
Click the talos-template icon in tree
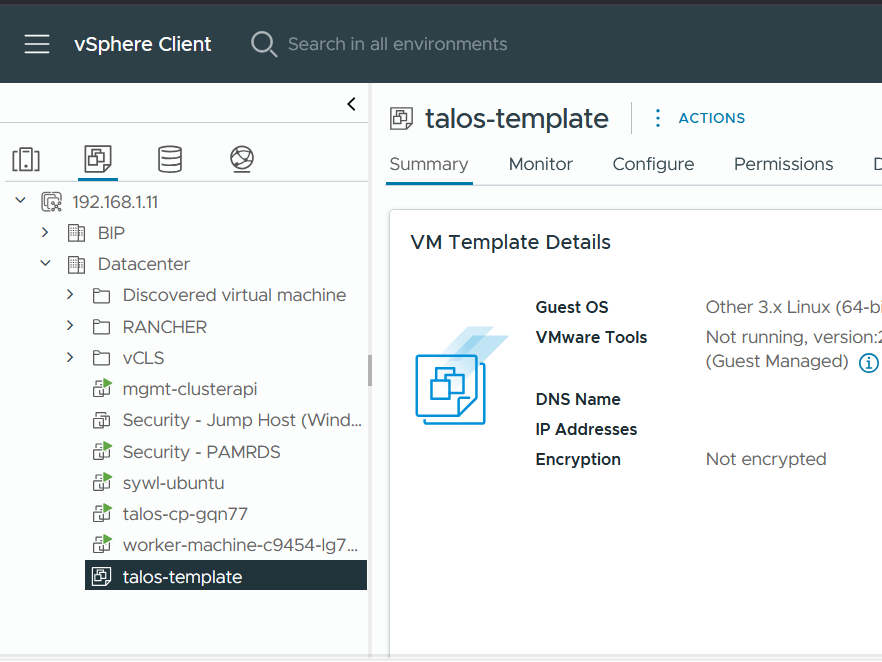click(102, 577)
